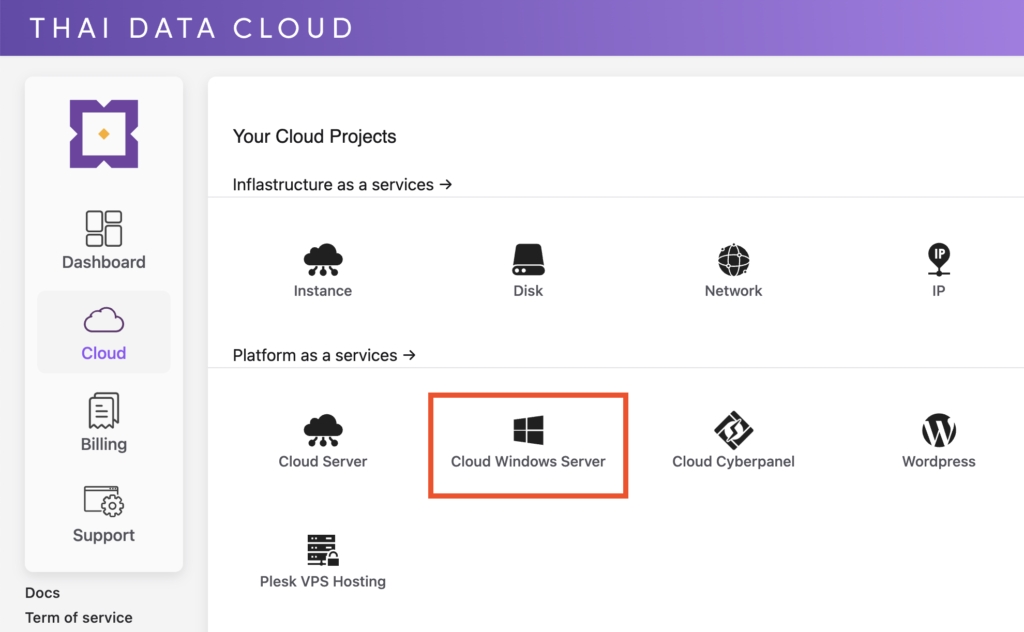Open the Billing receipt icon
Viewport: 1024px width, 632px height.
point(104,410)
